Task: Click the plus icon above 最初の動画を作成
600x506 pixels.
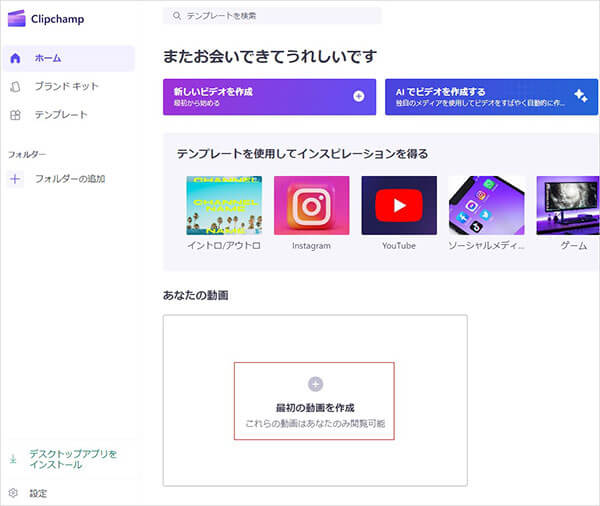Action: [x=315, y=384]
